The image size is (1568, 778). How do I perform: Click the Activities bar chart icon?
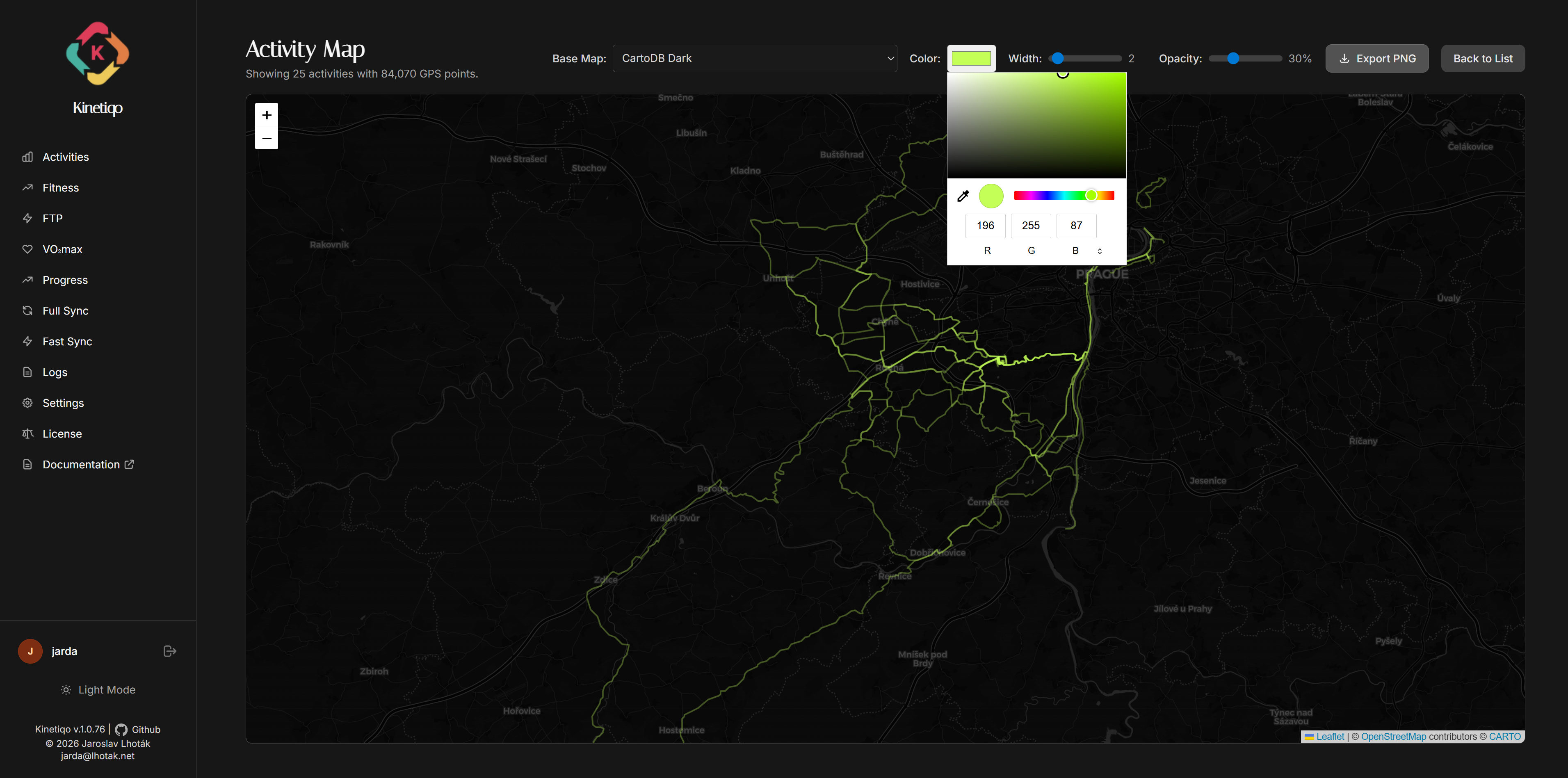tap(27, 157)
